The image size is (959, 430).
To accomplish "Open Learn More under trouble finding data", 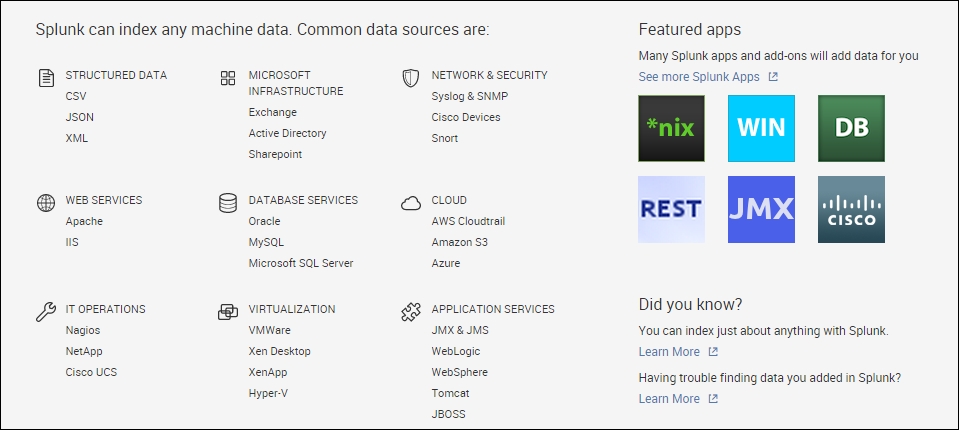I will (x=669, y=399).
